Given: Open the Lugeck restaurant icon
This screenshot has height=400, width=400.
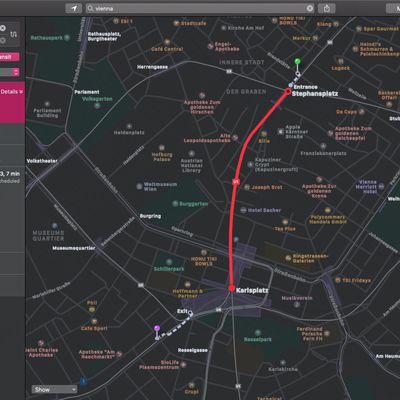Looking at the screenshot, I should [340, 61].
